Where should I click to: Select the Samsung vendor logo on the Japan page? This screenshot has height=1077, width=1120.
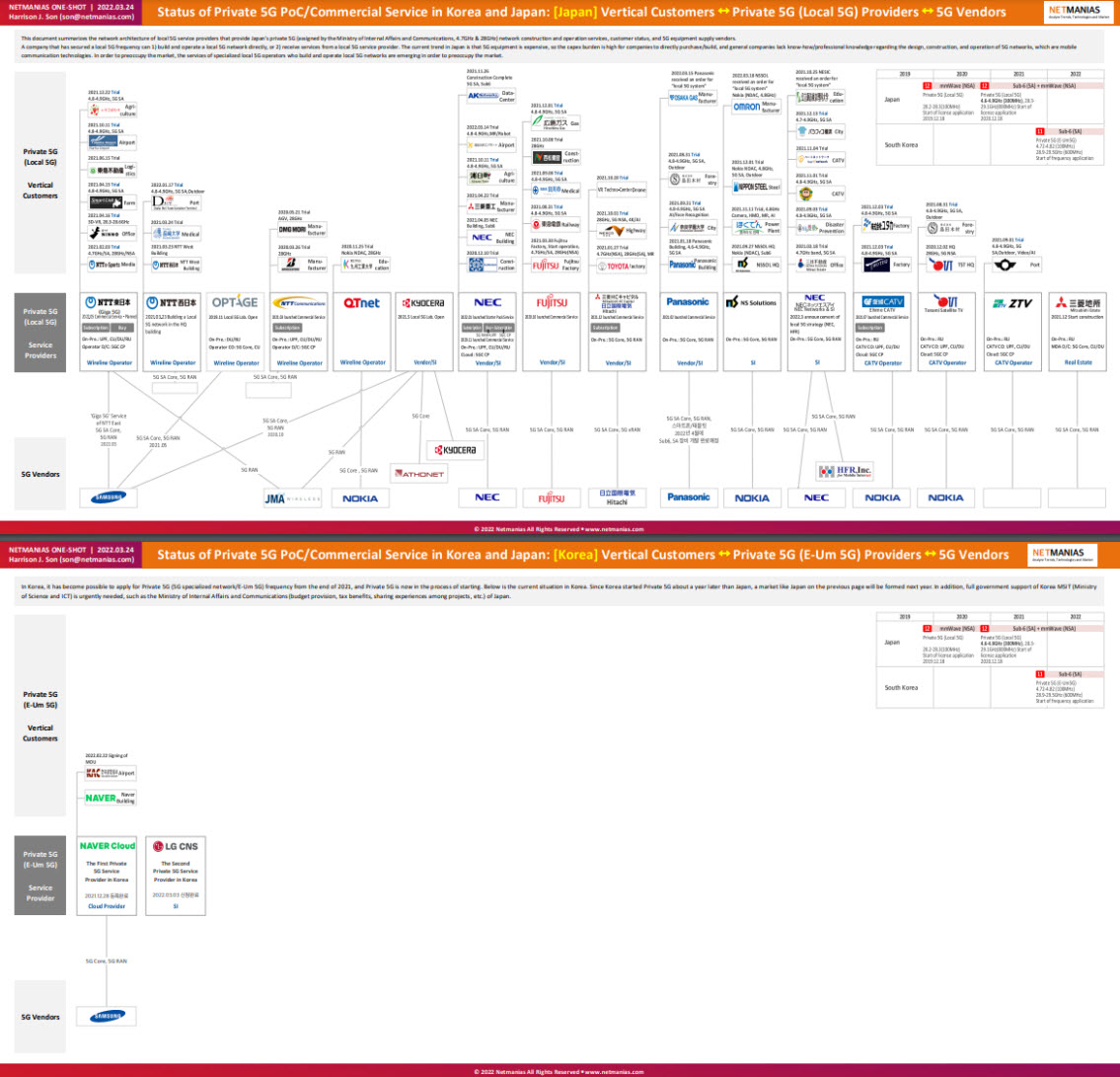(x=108, y=498)
